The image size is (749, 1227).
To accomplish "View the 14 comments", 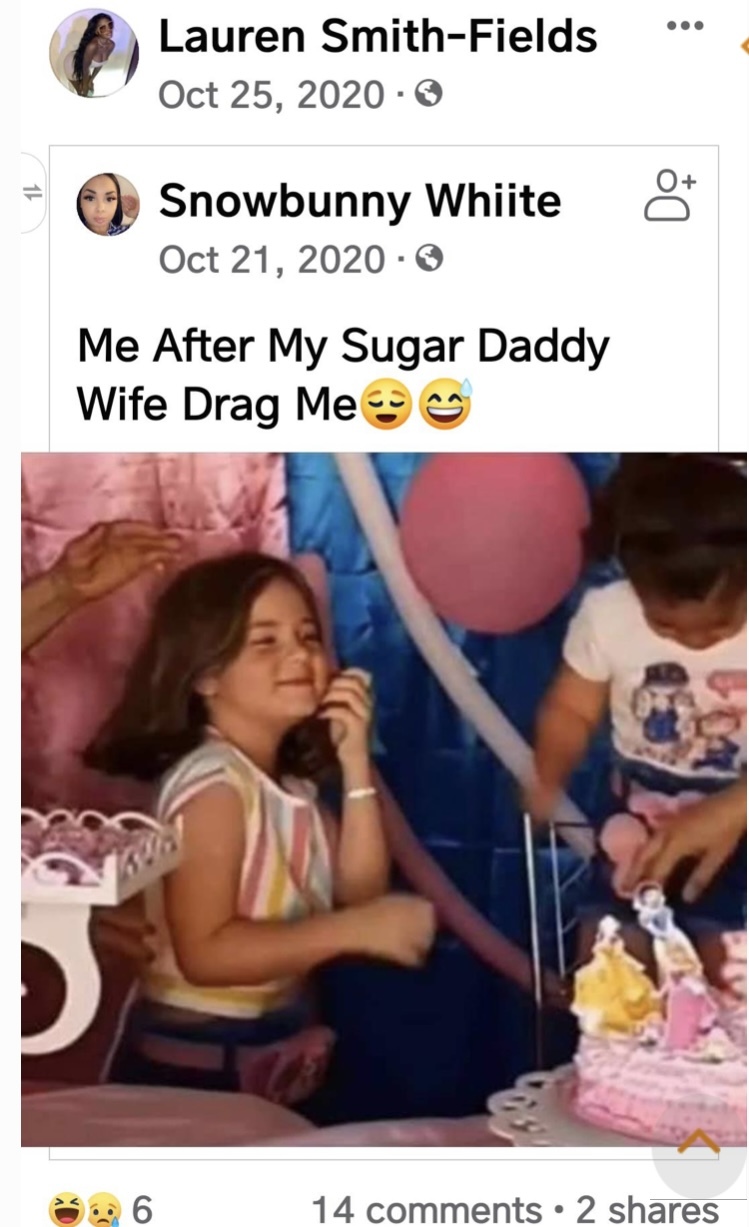I will (x=425, y=1209).
